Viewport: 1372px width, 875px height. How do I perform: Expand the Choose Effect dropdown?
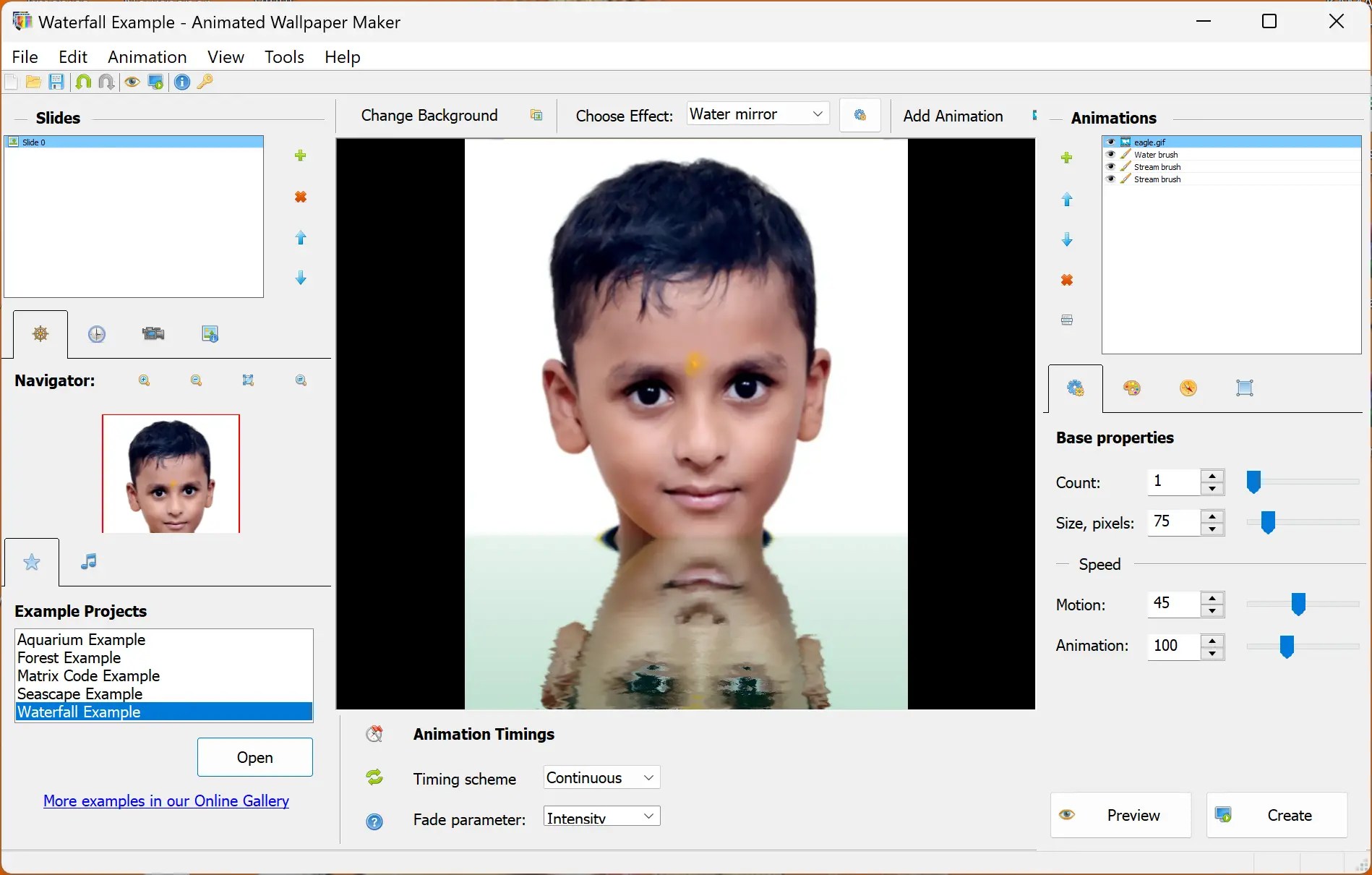pyautogui.click(x=818, y=114)
